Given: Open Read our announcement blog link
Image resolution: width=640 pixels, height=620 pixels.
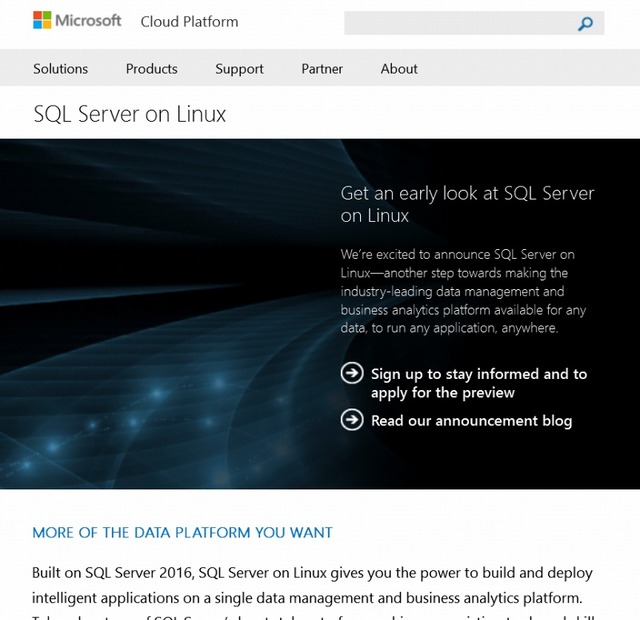Looking at the screenshot, I should (471, 420).
